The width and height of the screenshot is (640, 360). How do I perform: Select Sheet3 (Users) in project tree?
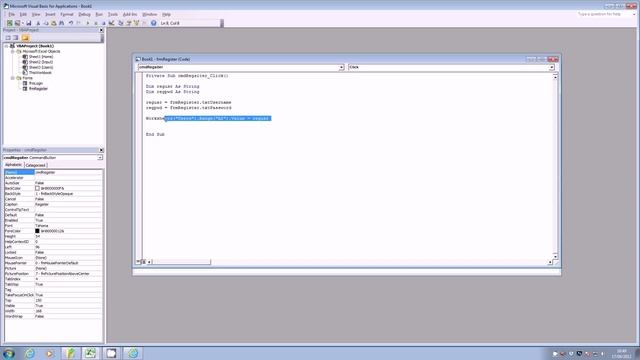pyautogui.click(x=40, y=67)
